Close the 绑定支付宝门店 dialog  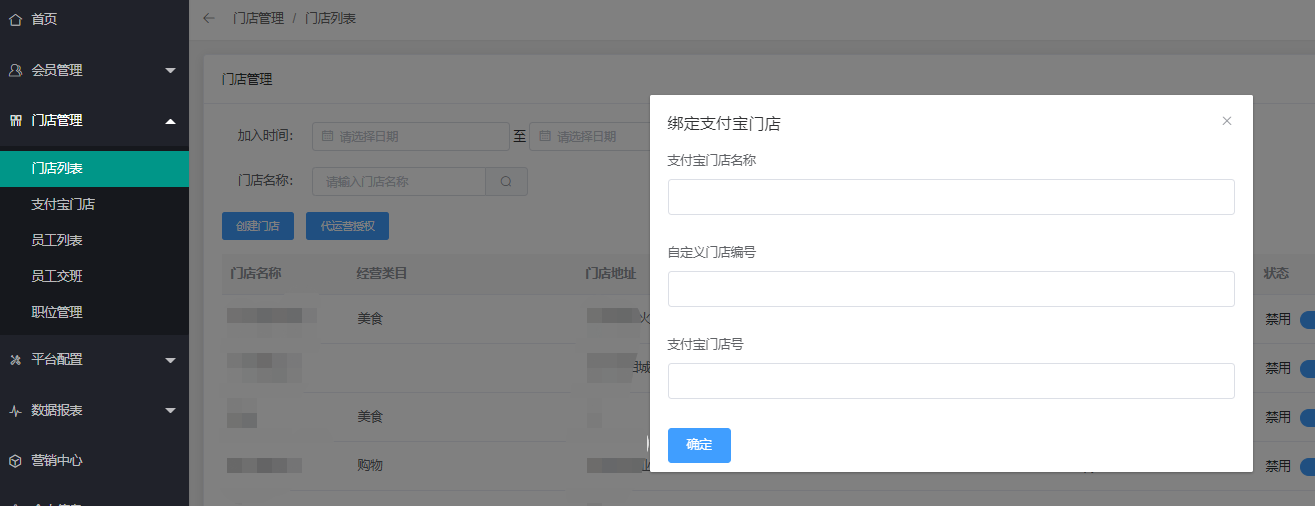1227,121
